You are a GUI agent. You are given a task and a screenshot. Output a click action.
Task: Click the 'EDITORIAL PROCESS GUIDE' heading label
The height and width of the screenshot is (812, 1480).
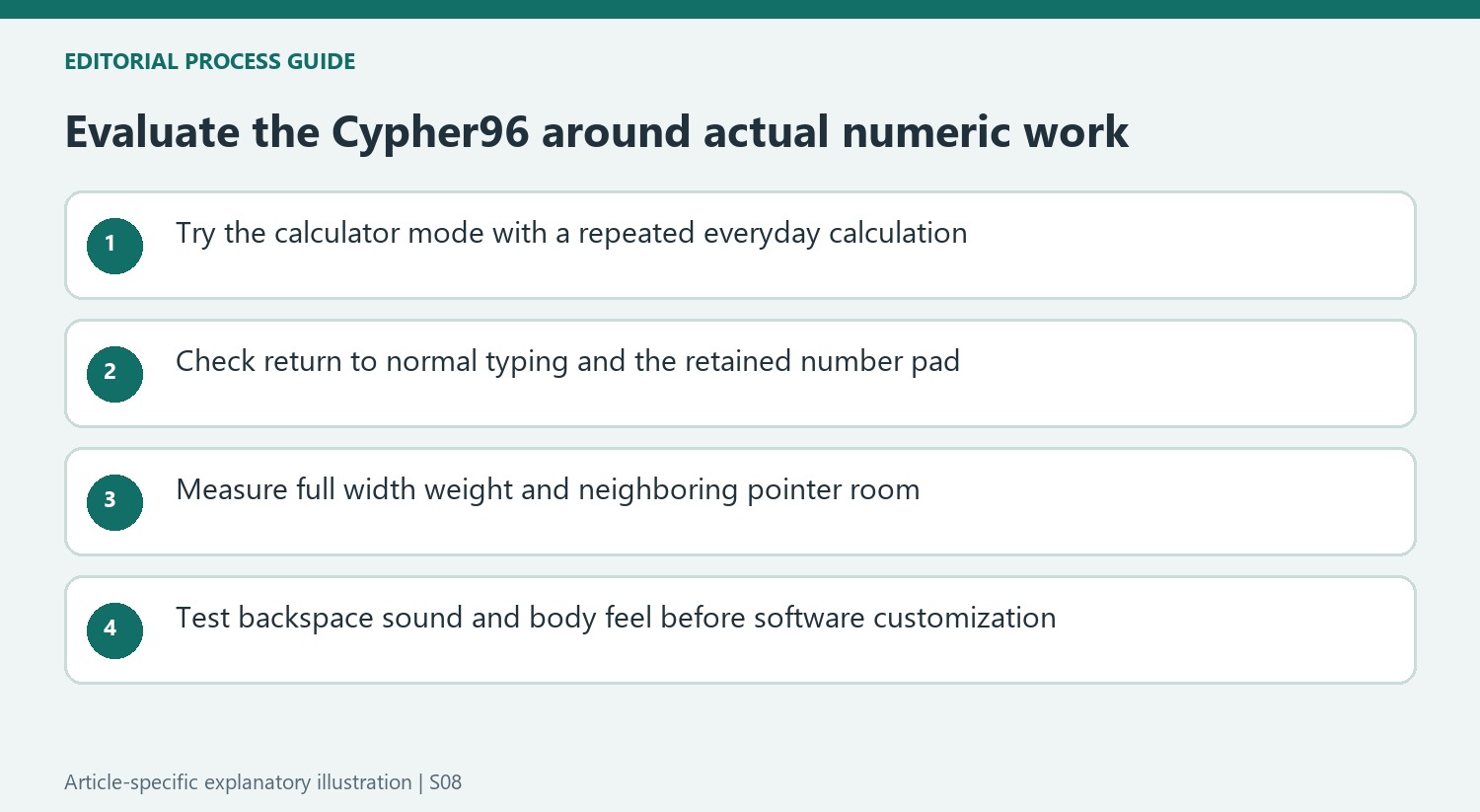tap(210, 61)
